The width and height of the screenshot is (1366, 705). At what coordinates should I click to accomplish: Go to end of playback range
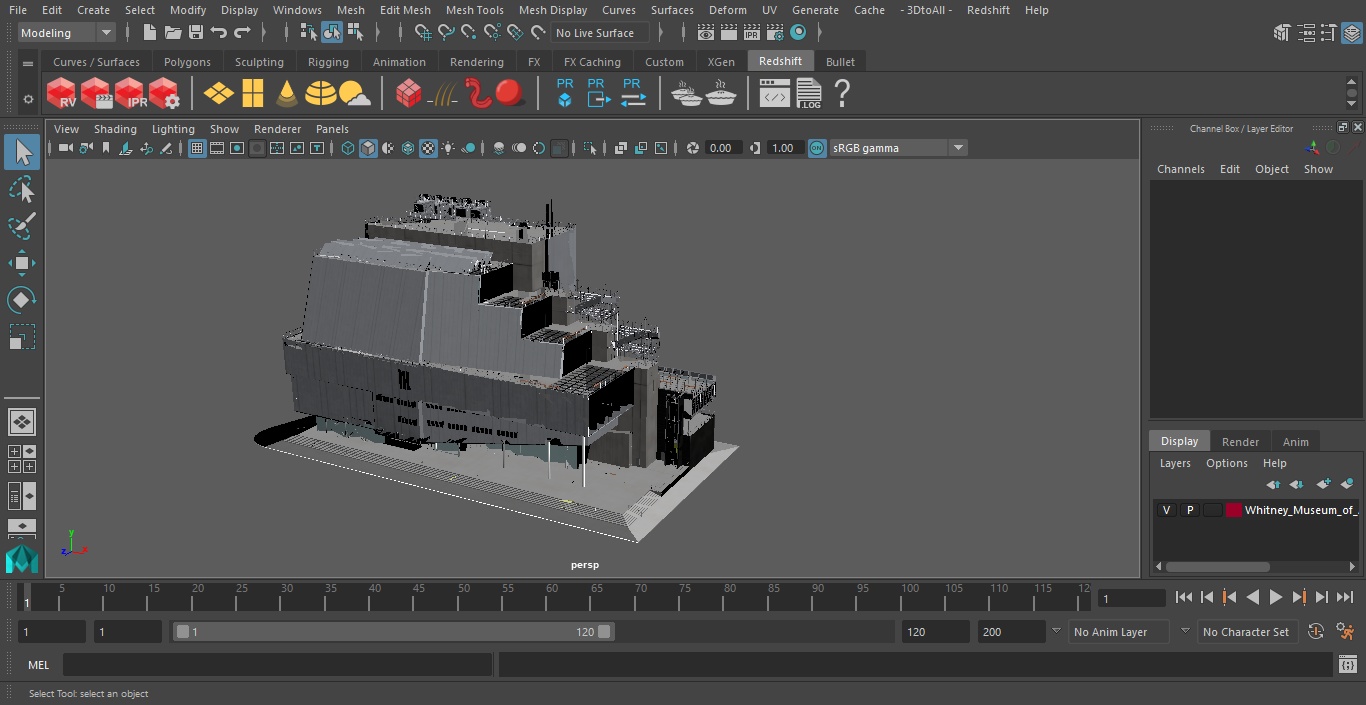(1345, 597)
